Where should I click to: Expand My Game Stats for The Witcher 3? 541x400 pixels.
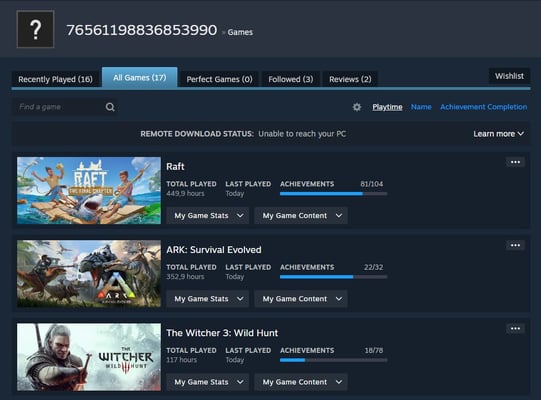pyautogui.click(x=207, y=382)
